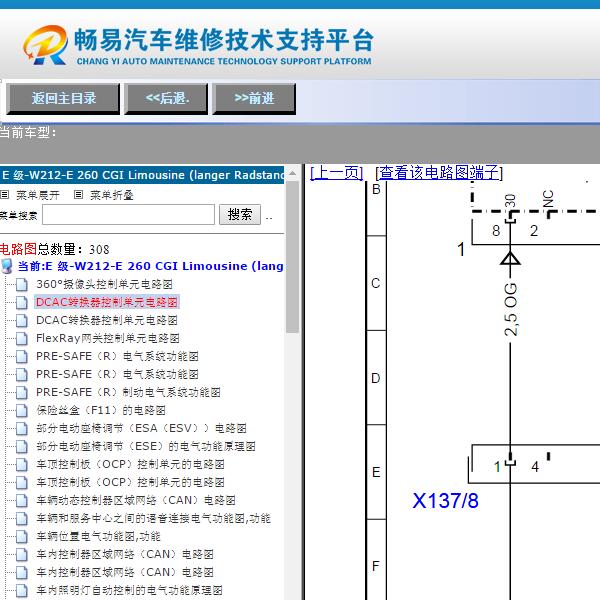Click document icon beside 车辆动态控制器区域网络(CAN)电路图
The height and width of the screenshot is (600, 600).
22,500
